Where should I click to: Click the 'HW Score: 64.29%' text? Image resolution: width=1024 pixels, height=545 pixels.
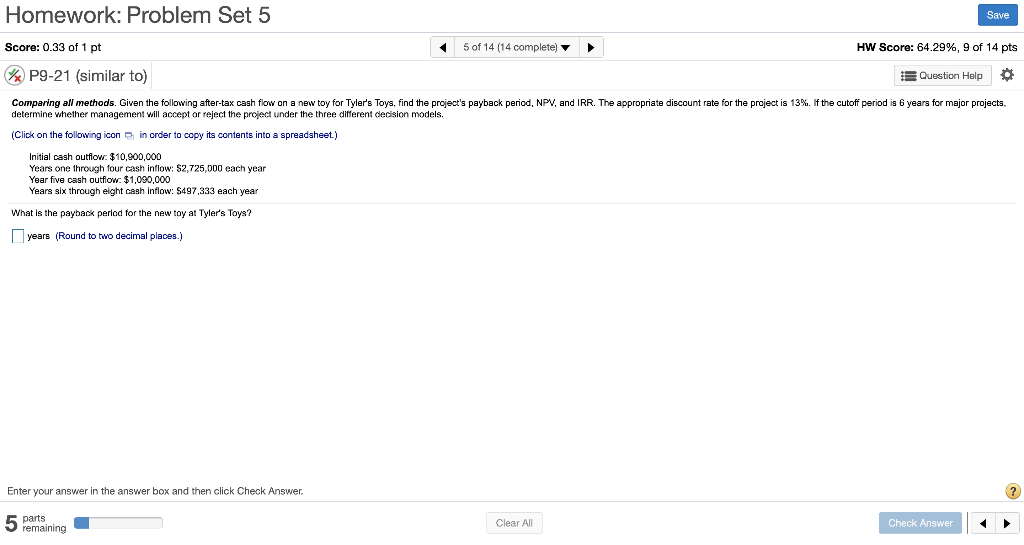(937, 47)
